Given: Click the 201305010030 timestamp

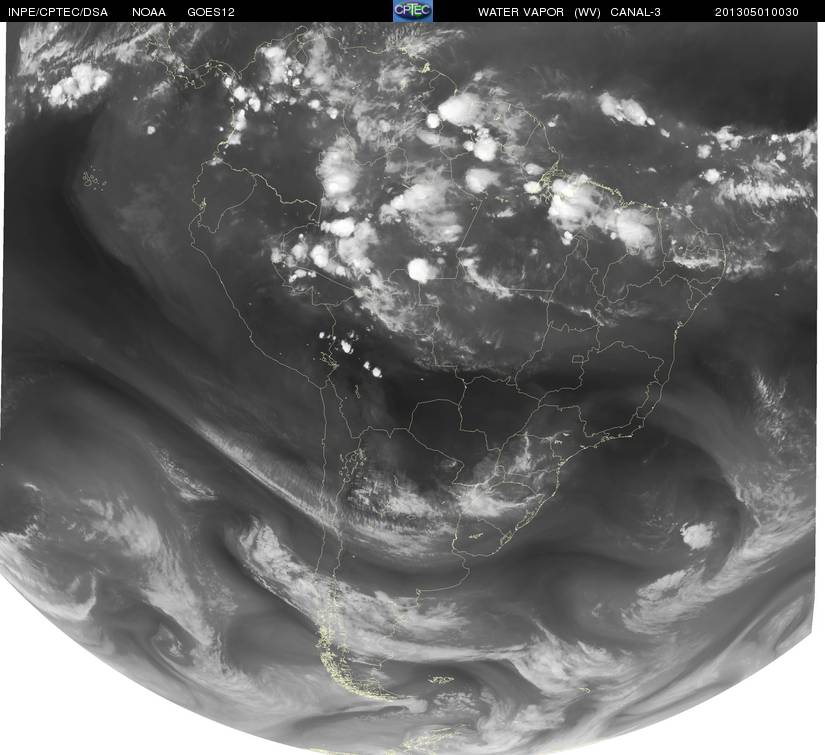Looking at the screenshot, I should pos(757,12).
